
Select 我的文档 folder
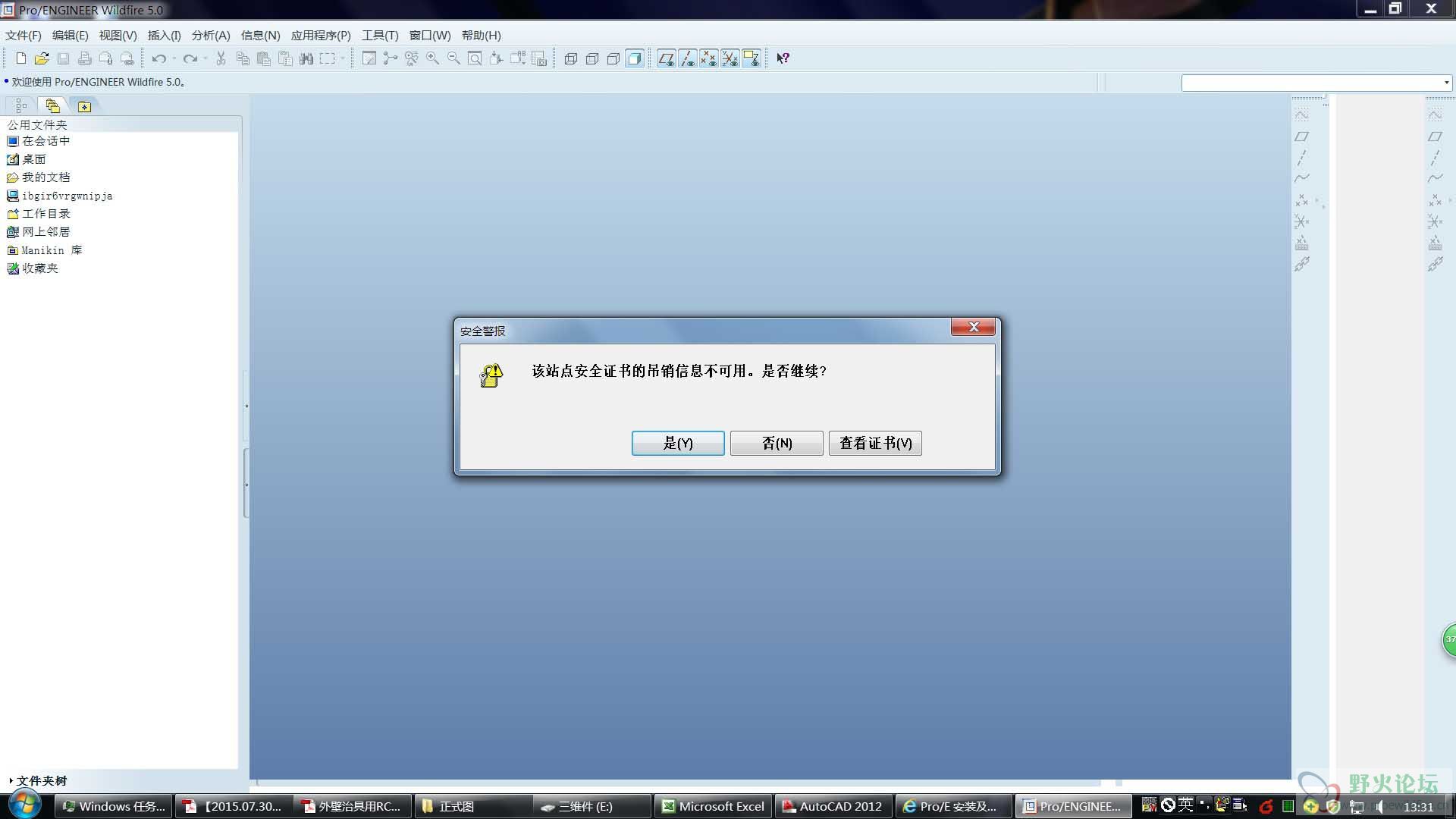(x=38, y=177)
